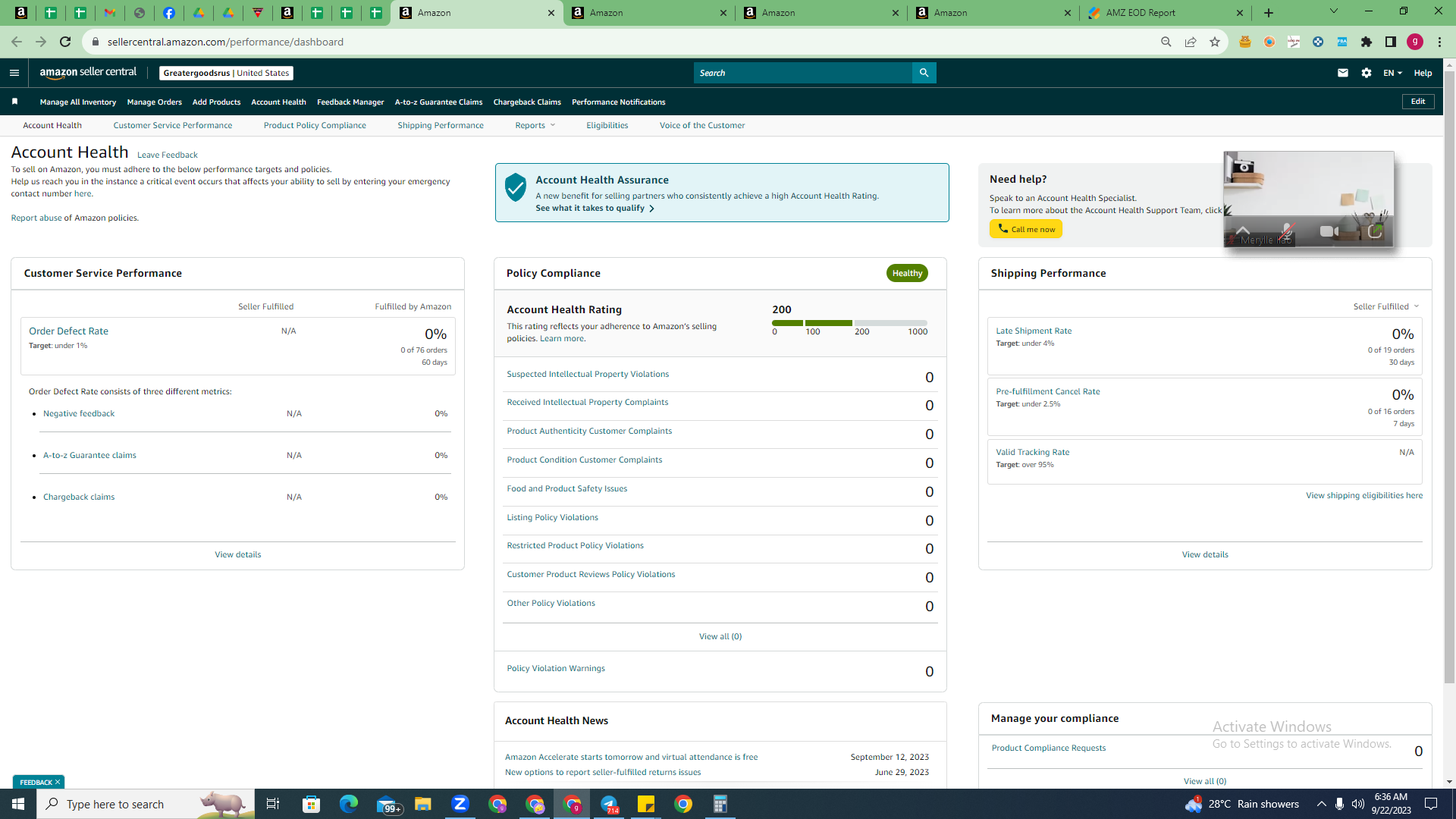The image size is (1456, 819).
Task: Open the messages envelope icon
Action: [x=1343, y=73]
